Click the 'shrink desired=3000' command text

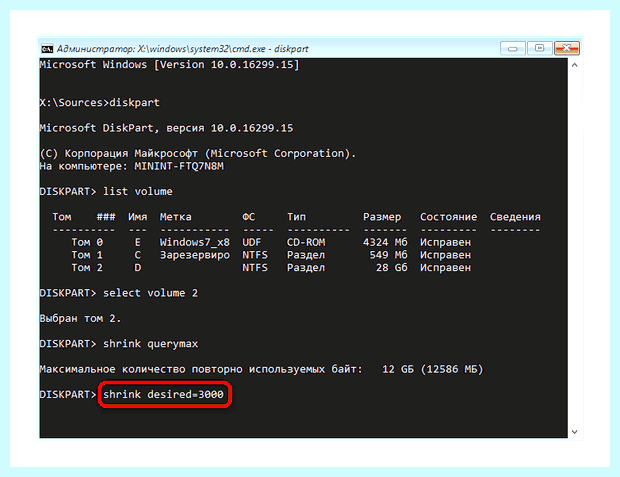click(x=163, y=394)
